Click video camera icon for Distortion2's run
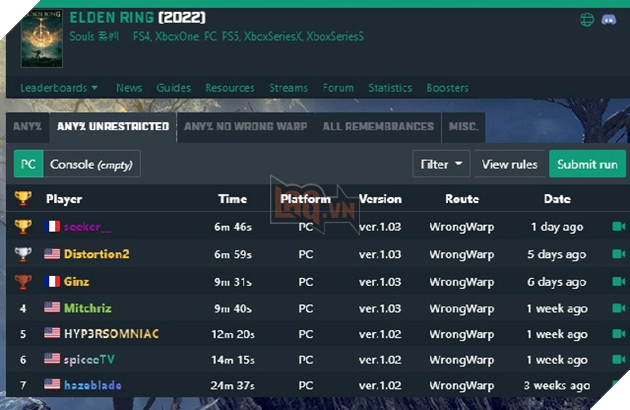 click(x=617, y=254)
